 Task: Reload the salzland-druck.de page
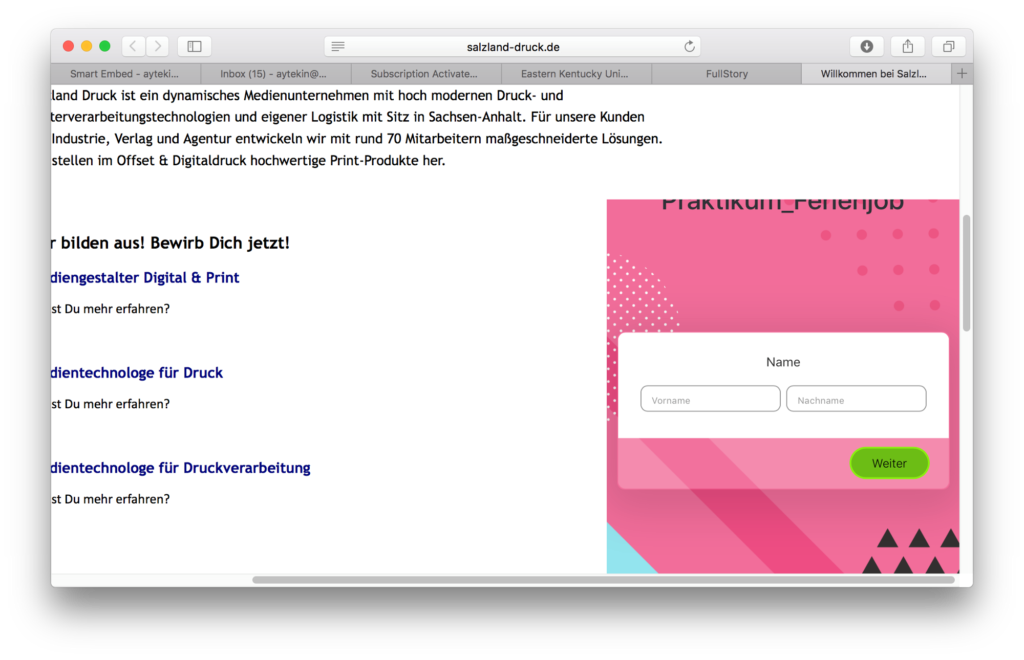(x=689, y=46)
